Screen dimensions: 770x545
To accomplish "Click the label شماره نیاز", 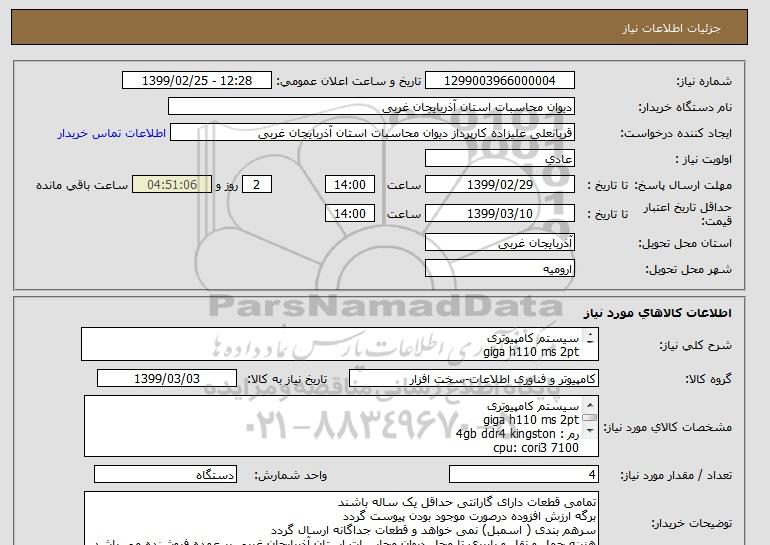I will (704, 82).
